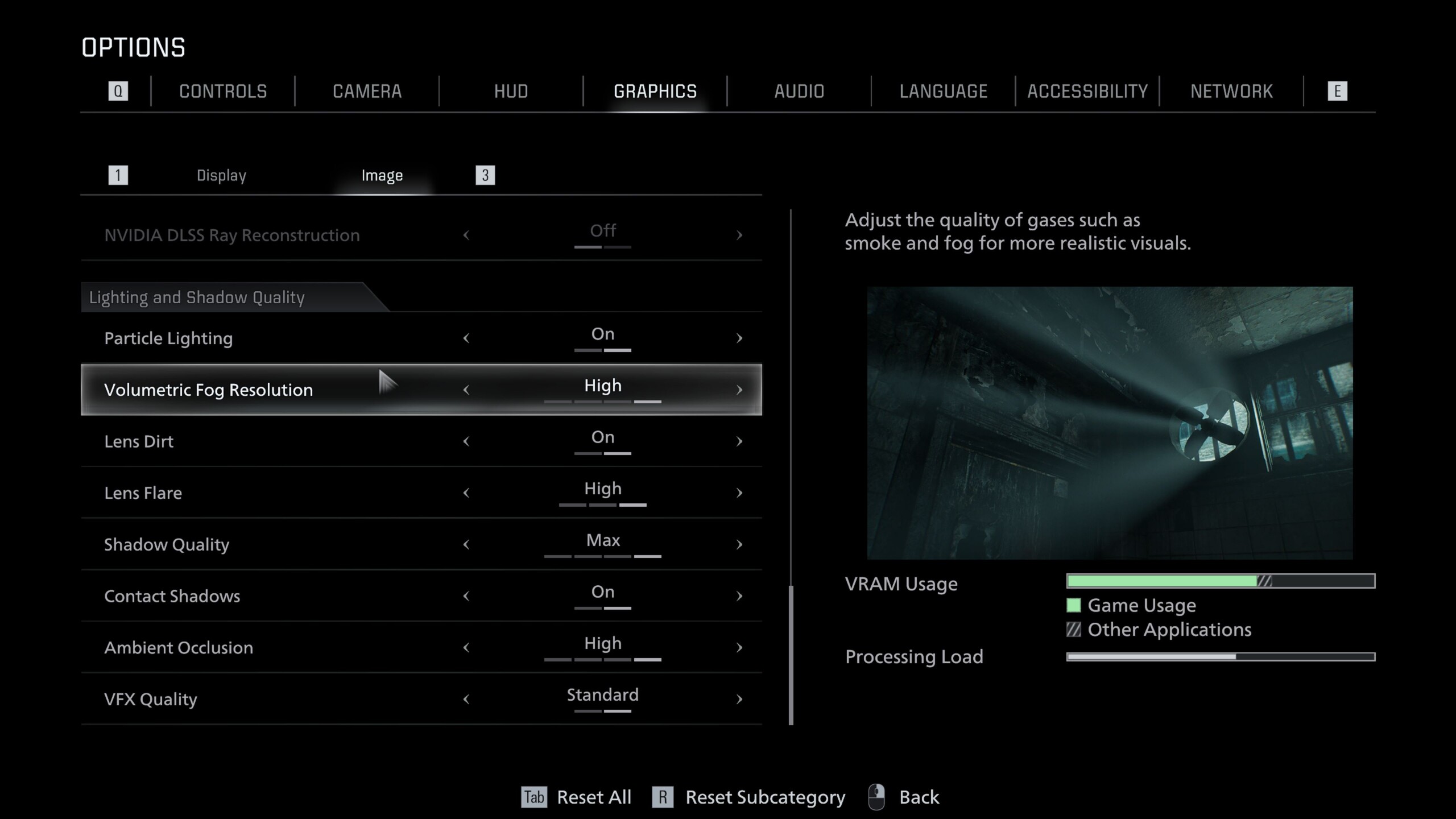
Task: Open the Display subcategory tab
Action: pos(221,175)
